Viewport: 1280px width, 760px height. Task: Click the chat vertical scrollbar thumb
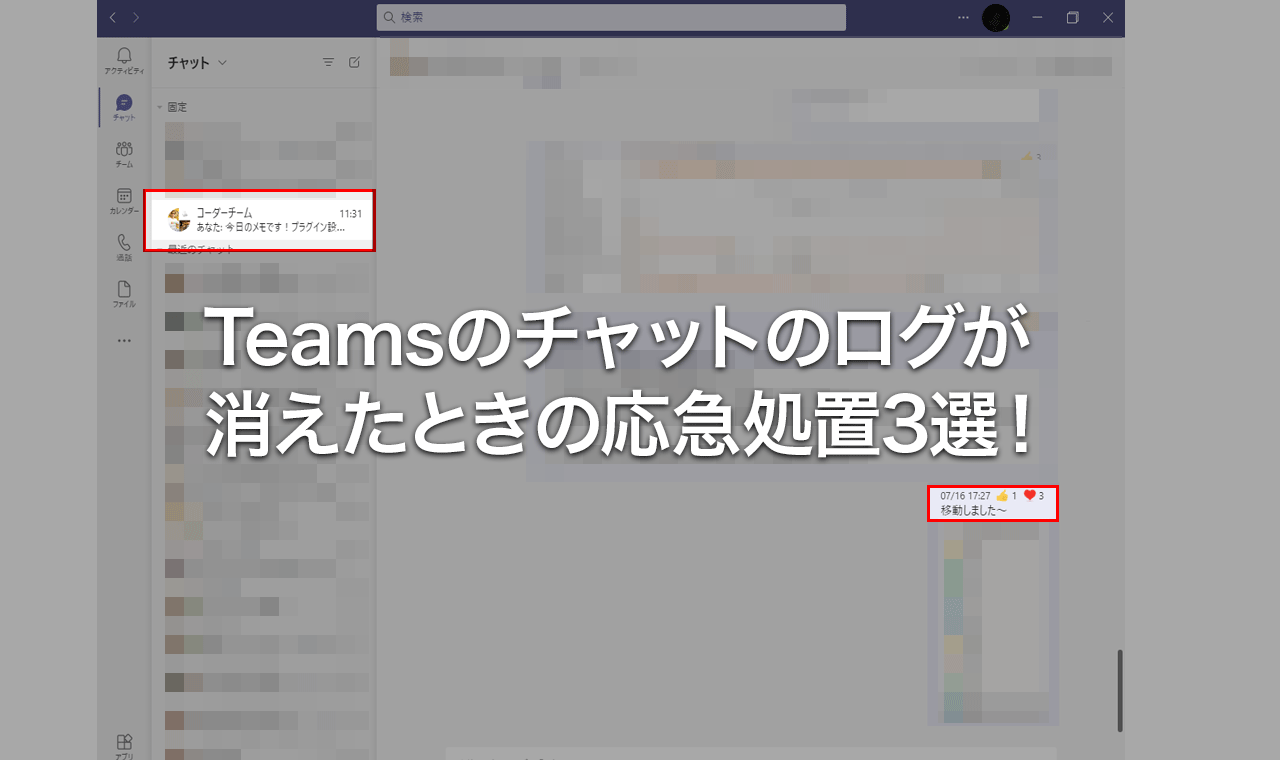coord(1120,691)
